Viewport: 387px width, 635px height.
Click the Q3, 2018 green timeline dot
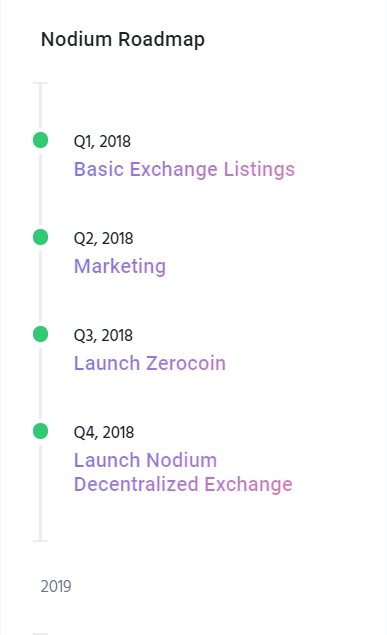pos(40,334)
